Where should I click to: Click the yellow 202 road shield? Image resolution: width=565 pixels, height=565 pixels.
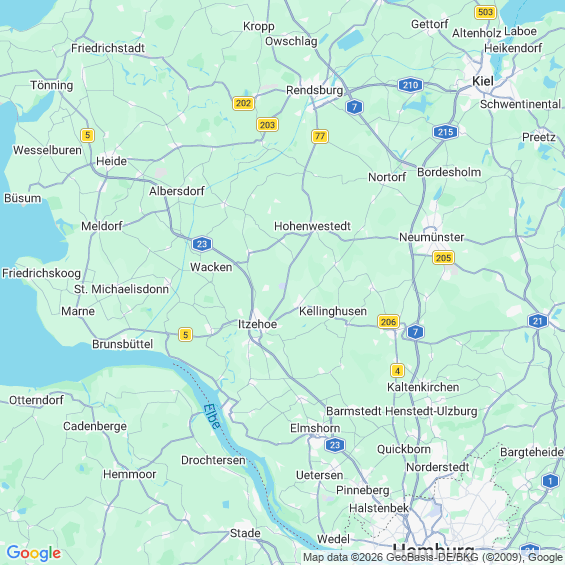tap(243, 103)
